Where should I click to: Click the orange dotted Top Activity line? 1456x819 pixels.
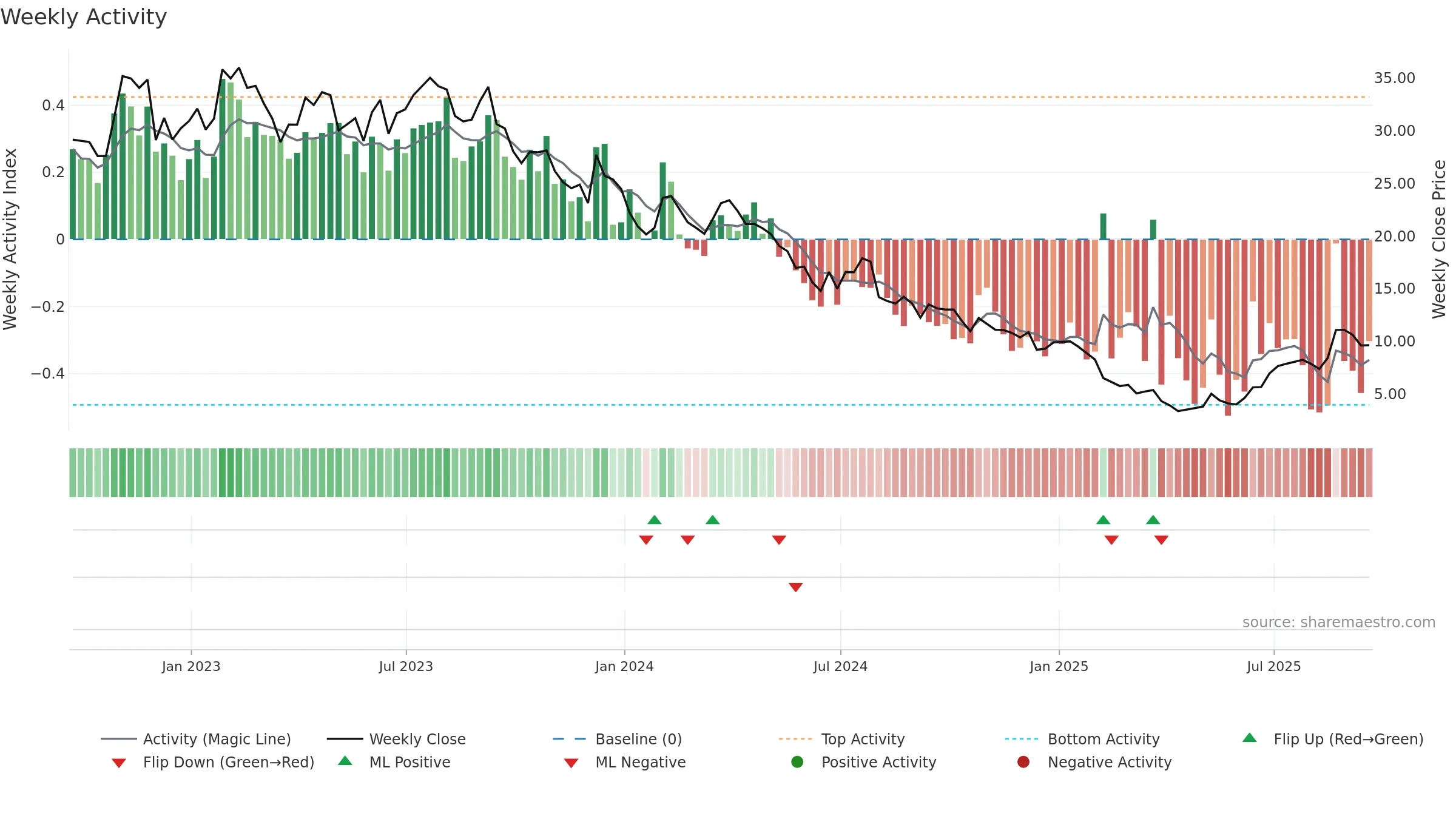(x=721, y=97)
